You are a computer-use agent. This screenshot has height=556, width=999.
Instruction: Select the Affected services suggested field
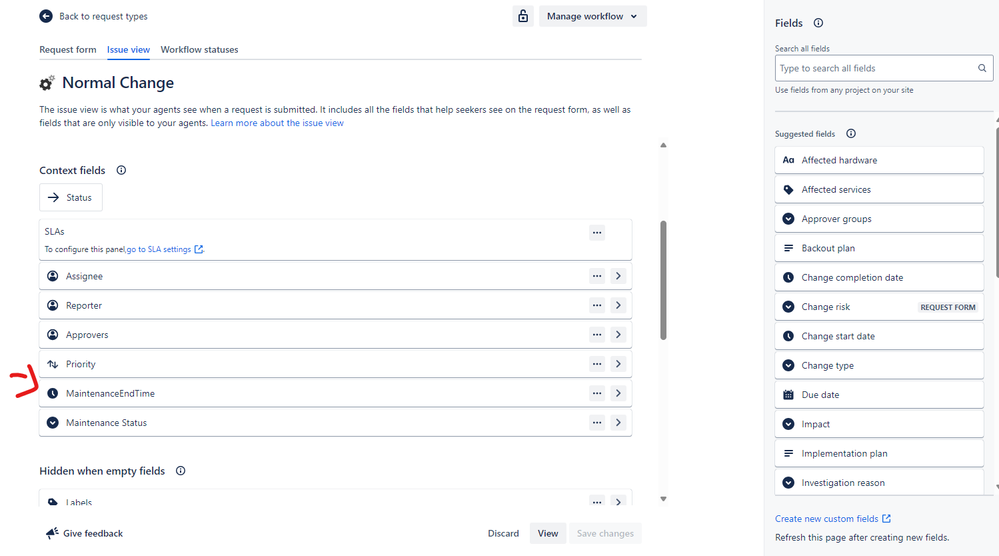pyautogui.click(x=879, y=189)
